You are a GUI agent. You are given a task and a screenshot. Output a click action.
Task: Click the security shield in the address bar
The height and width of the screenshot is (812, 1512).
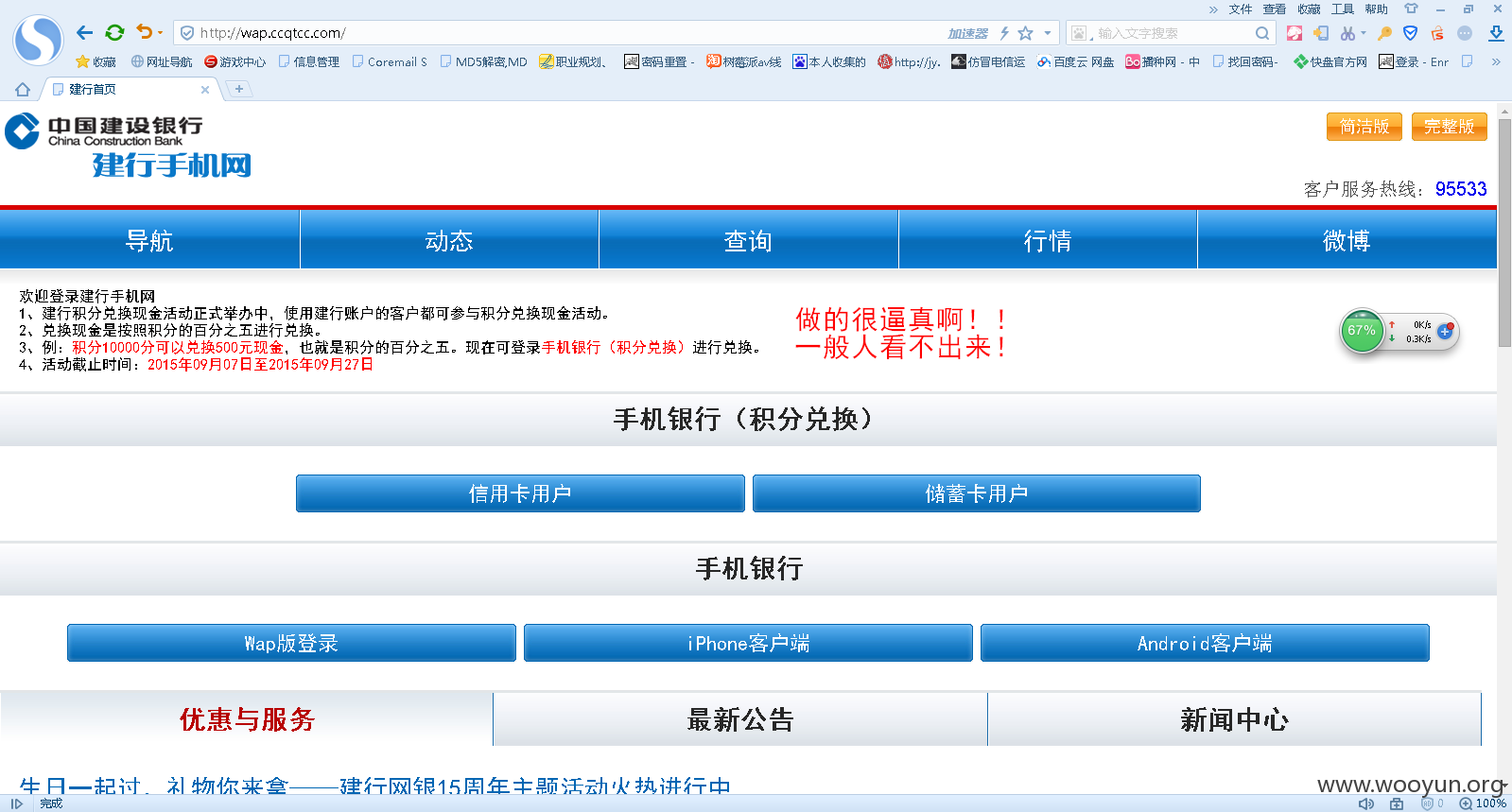187,33
